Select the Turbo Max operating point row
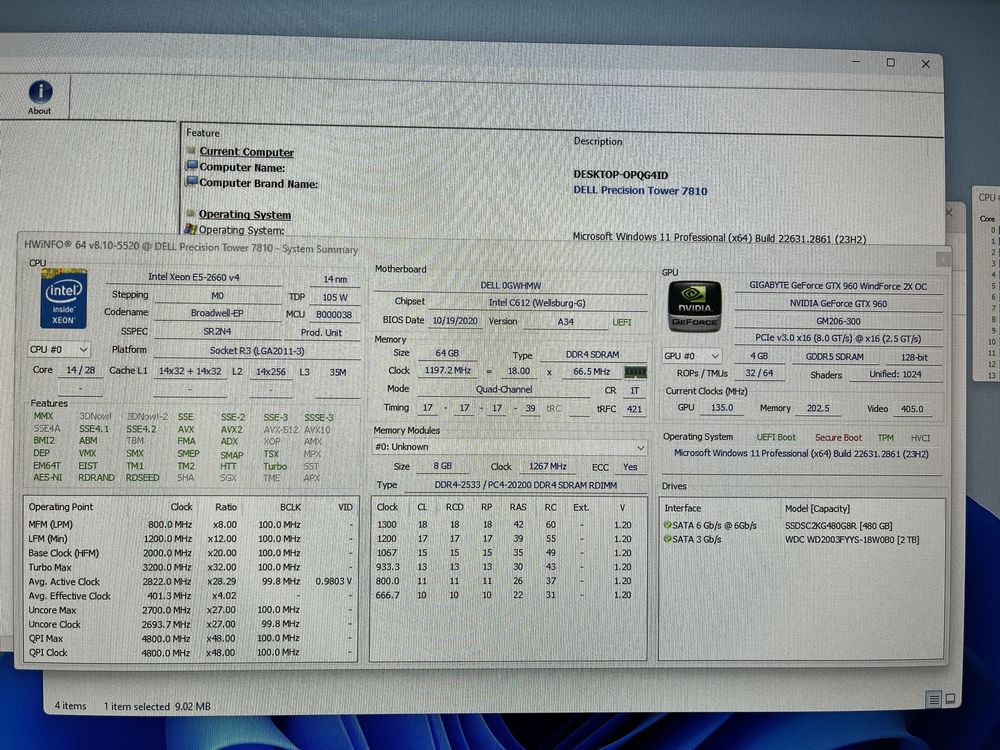Image resolution: width=1000 pixels, height=750 pixels. pyautogui.click(x=191, y=567)
